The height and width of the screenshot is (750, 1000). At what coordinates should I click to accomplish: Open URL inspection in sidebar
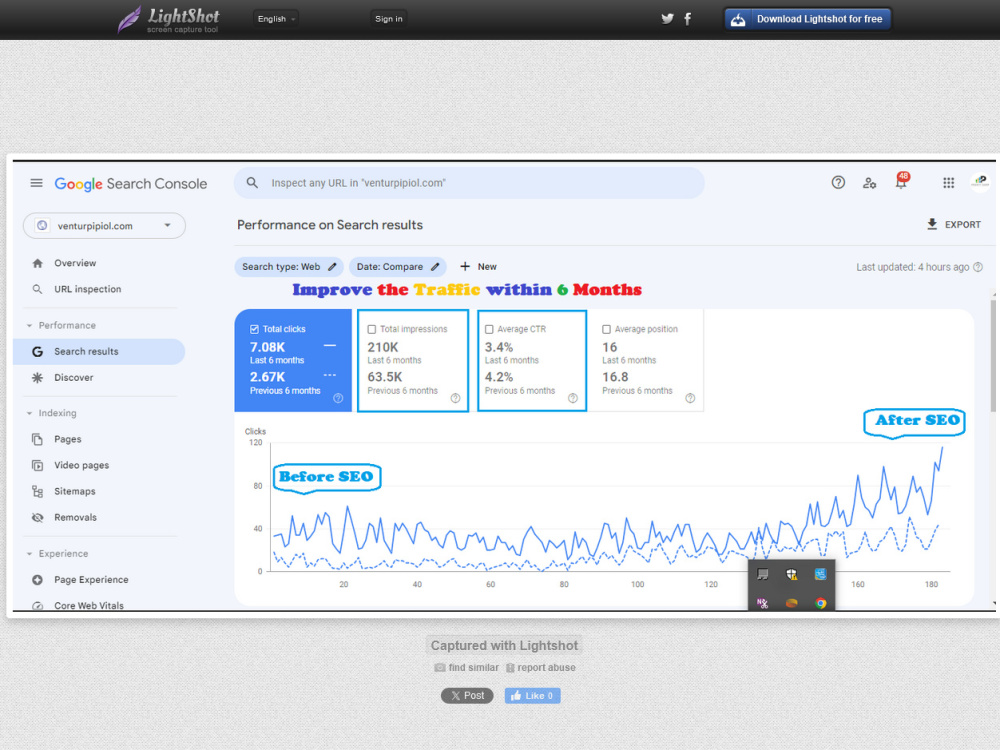[87, 289]
